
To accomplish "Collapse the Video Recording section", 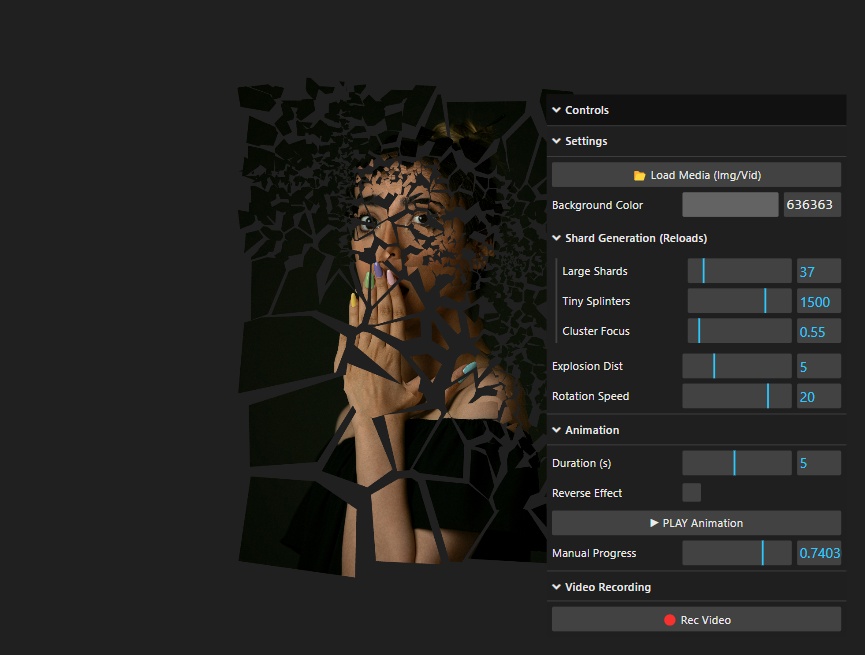I will [557, 587].
